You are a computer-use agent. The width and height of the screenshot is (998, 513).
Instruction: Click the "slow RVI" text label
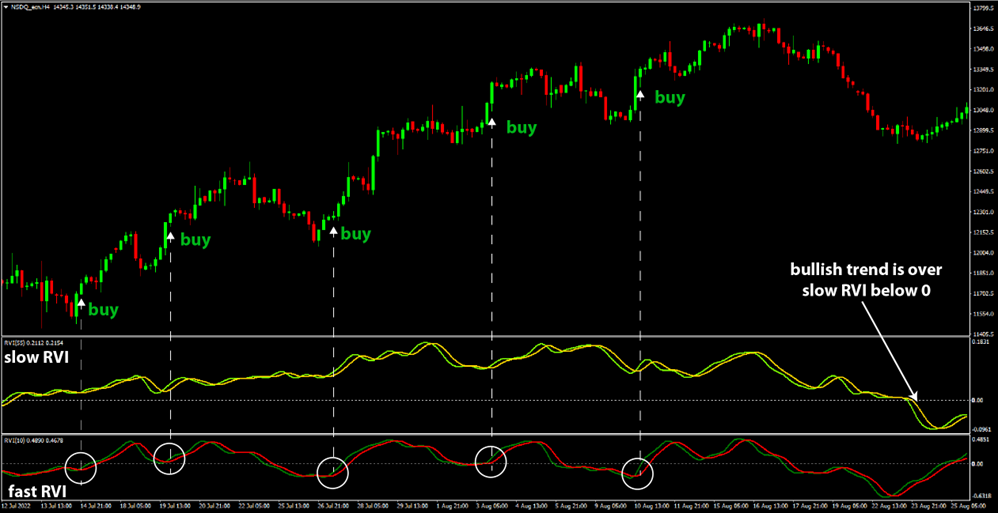(37, 358)
